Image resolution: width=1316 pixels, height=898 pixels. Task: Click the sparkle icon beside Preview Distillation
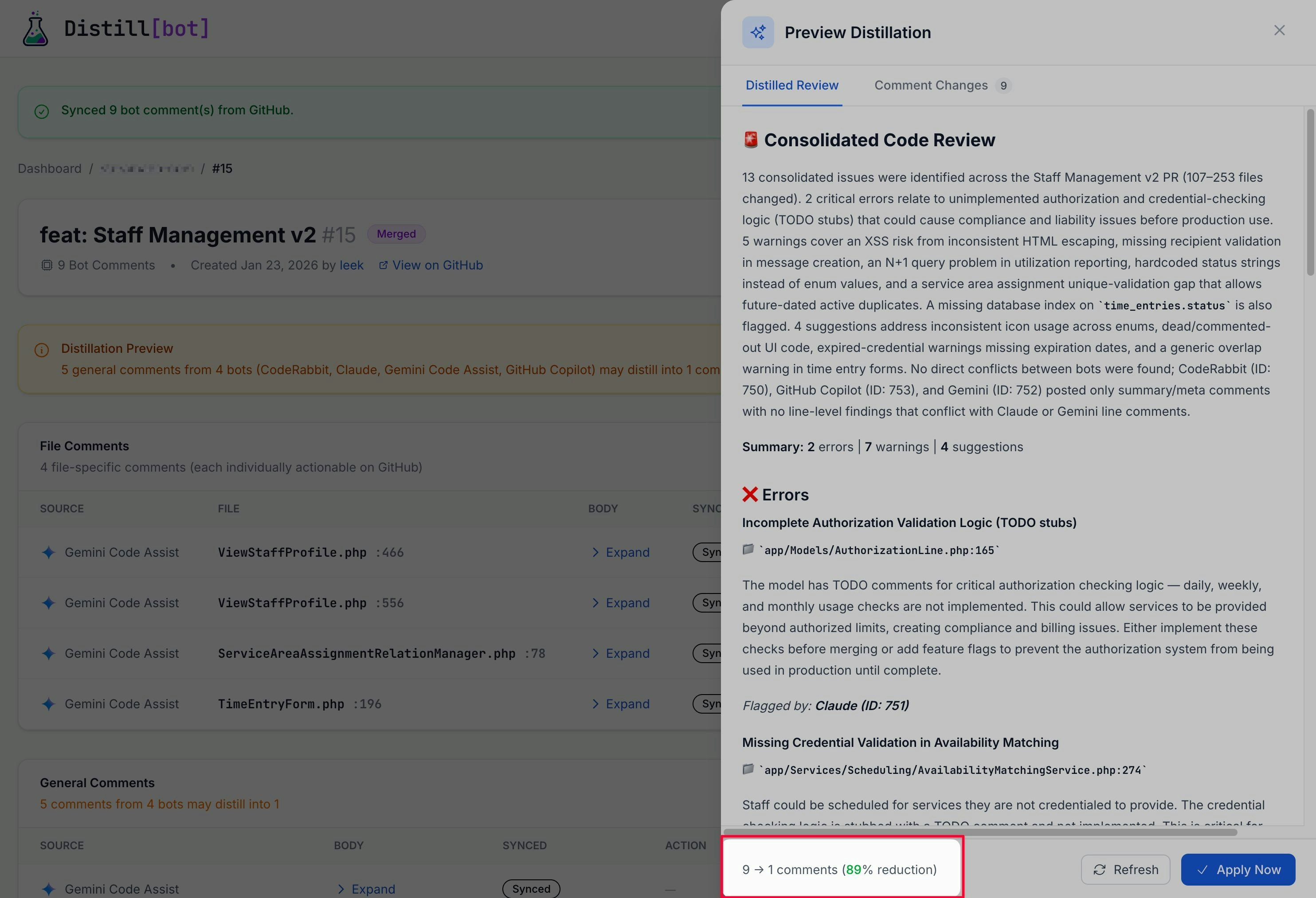pyautogui.click(x=758, y=32)
